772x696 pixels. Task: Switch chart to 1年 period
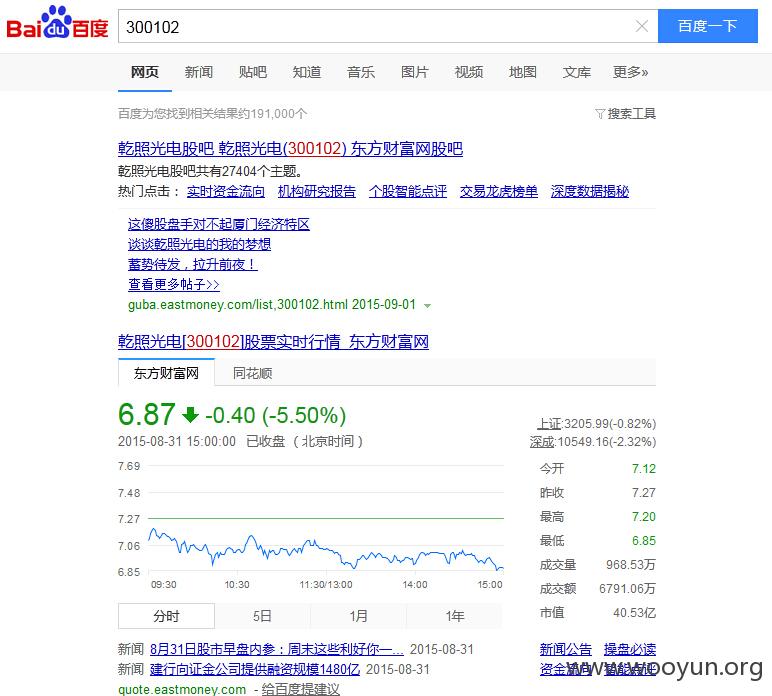point(454,616)
